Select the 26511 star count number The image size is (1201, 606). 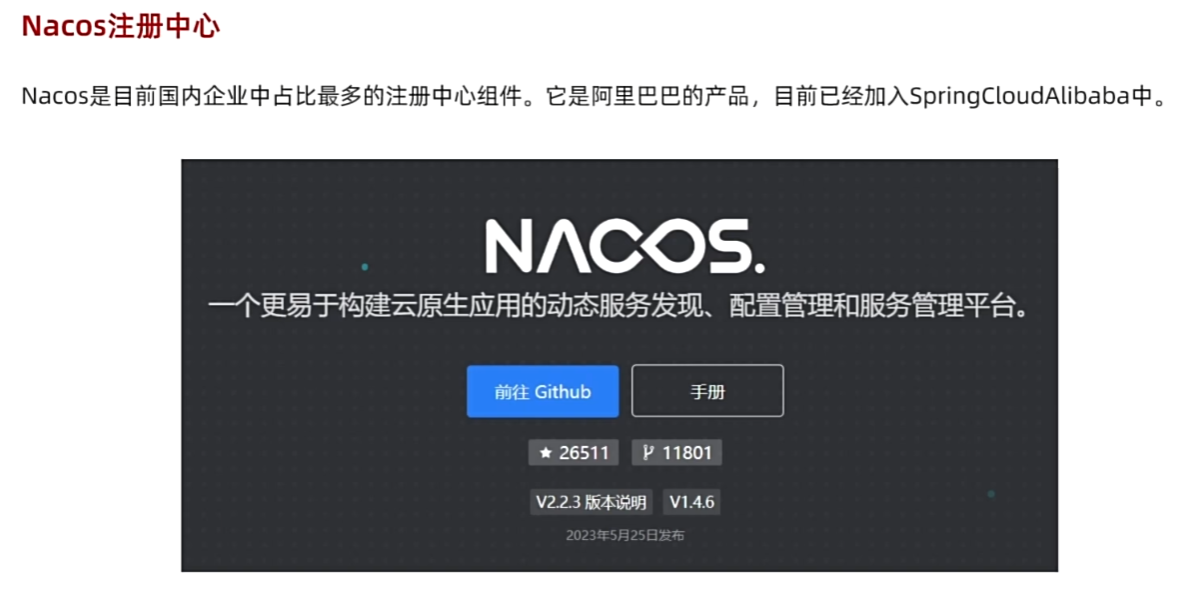click(584, 453)
